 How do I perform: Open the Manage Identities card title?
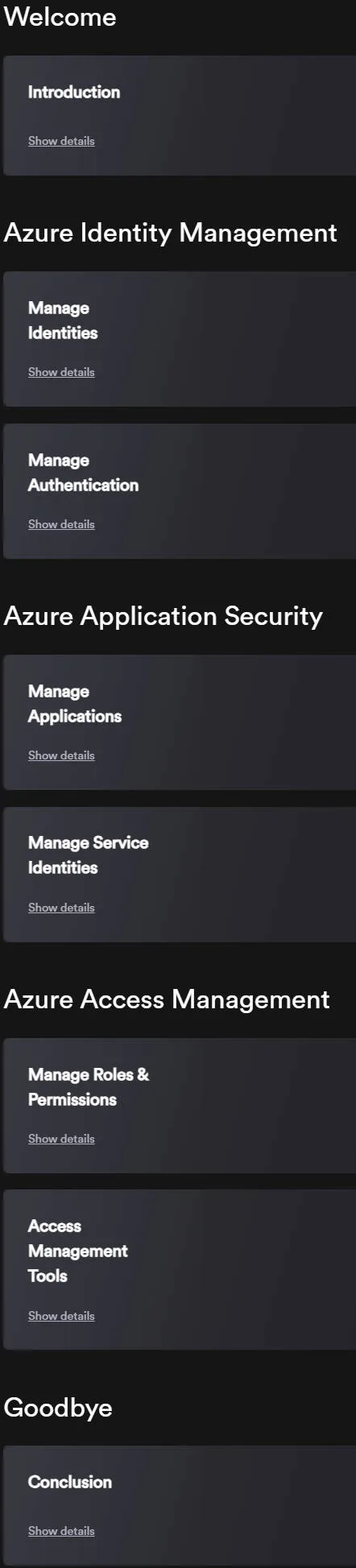(63, 321)
